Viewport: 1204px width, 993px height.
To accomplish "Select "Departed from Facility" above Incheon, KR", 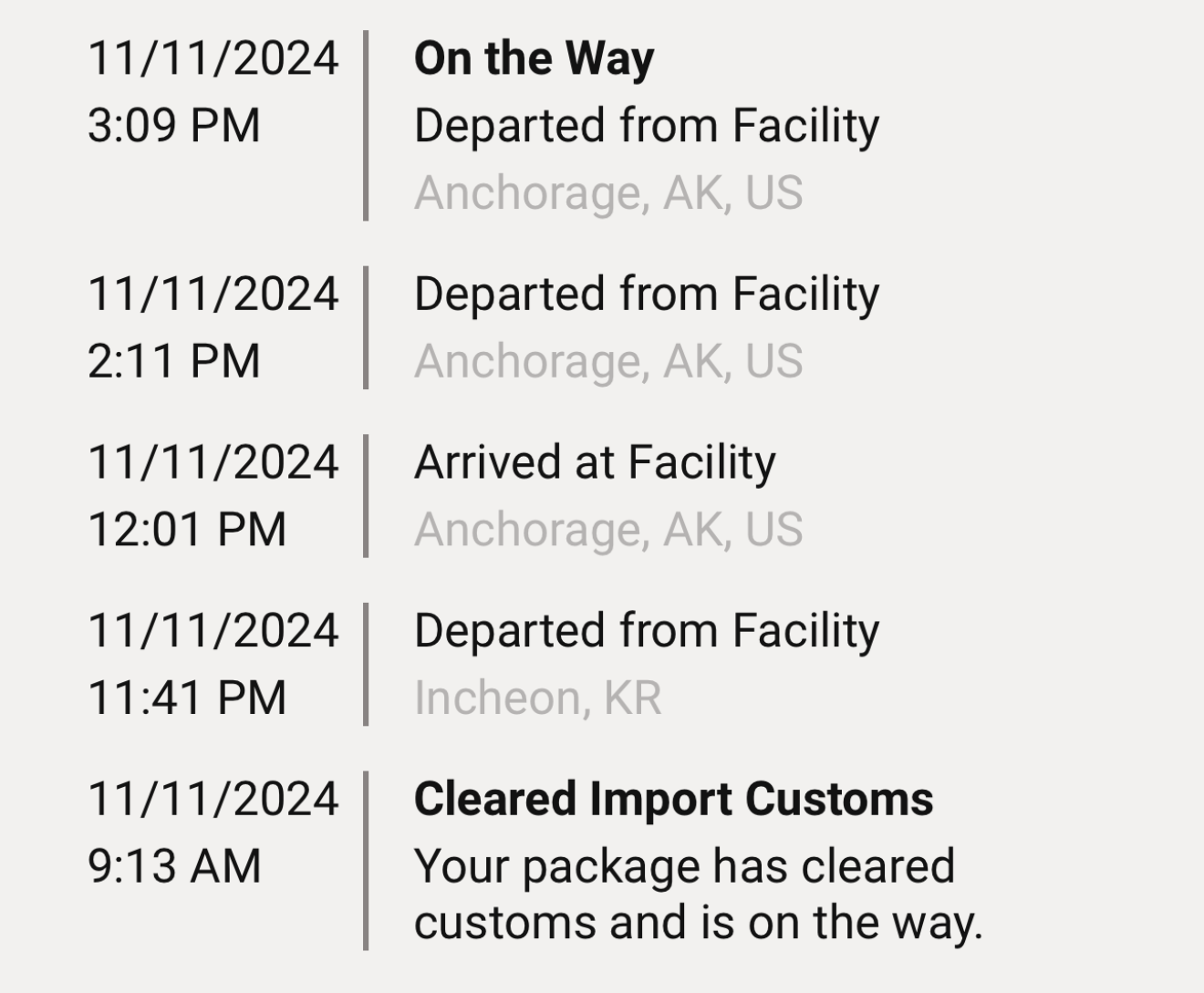I will click(x=646, y=631).
